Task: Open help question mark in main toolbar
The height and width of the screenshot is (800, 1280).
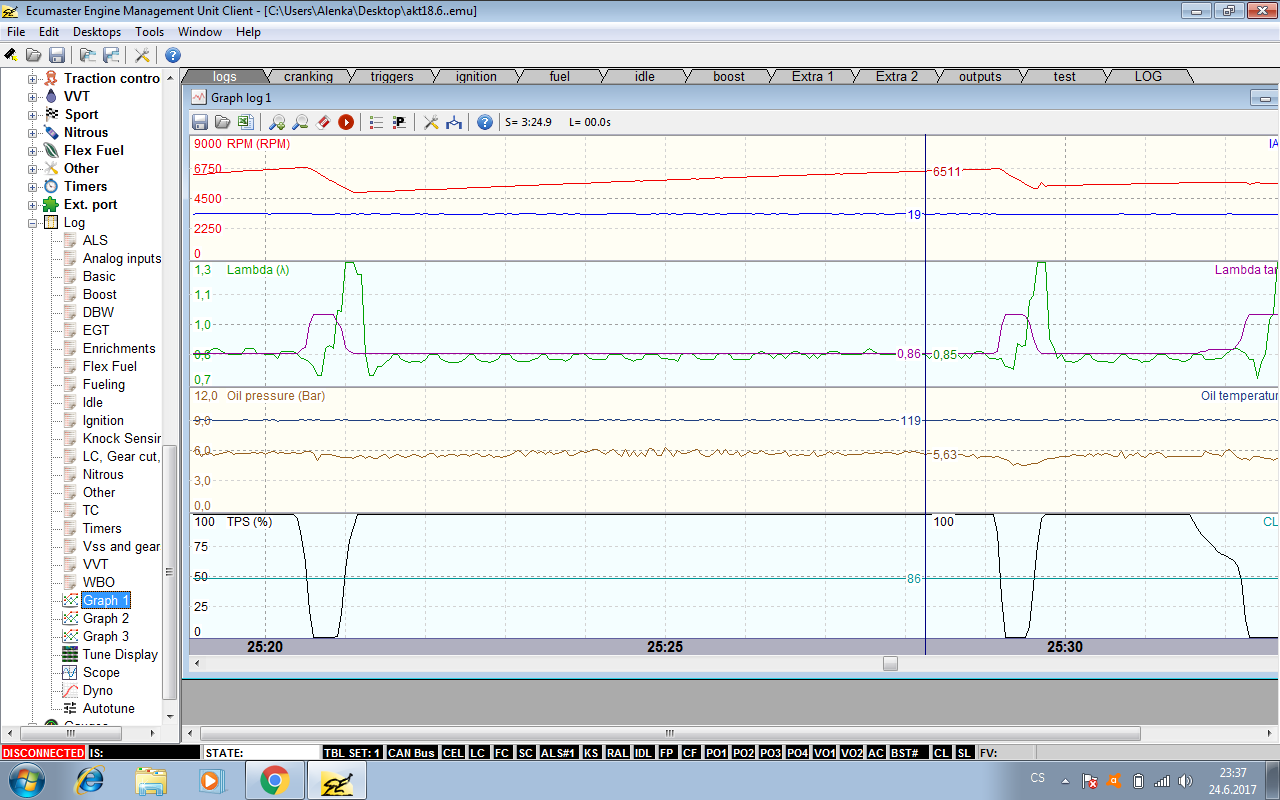Action: (173, 55)
